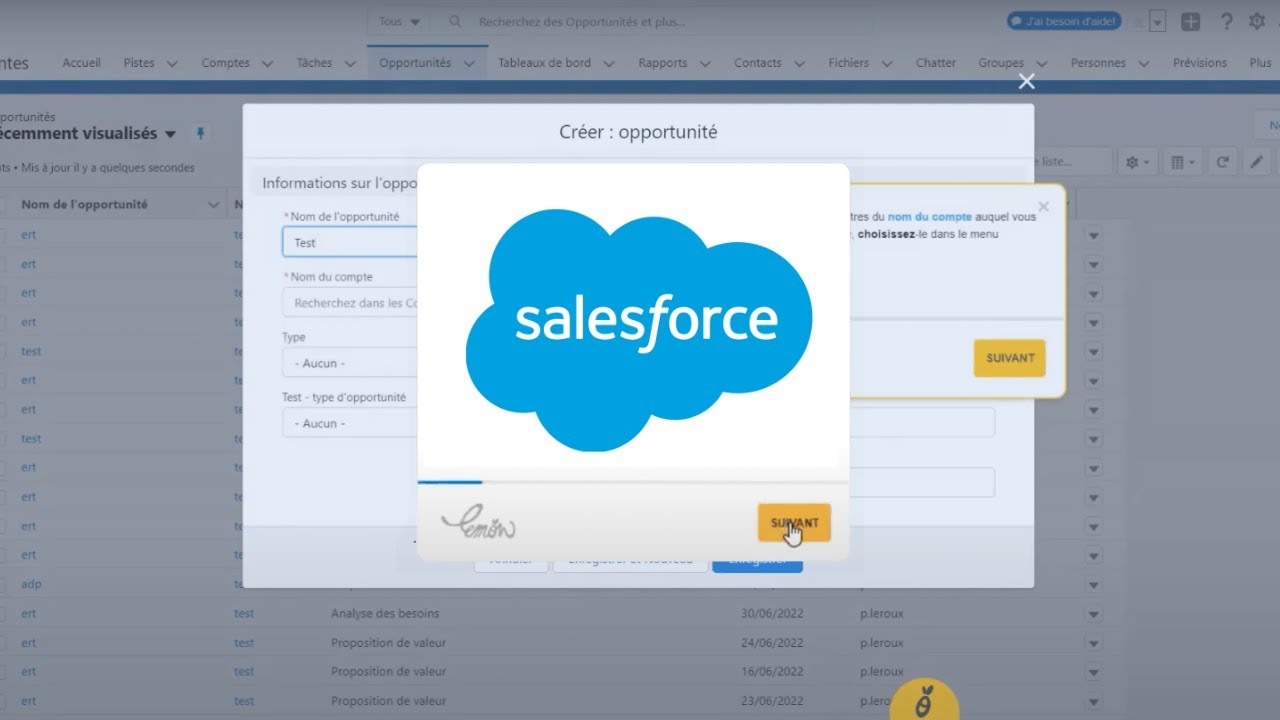The image size is (1280, 720).
Task: Open row actions for the 30/06/2022 opportunity
Action: tap(1093, 613)
